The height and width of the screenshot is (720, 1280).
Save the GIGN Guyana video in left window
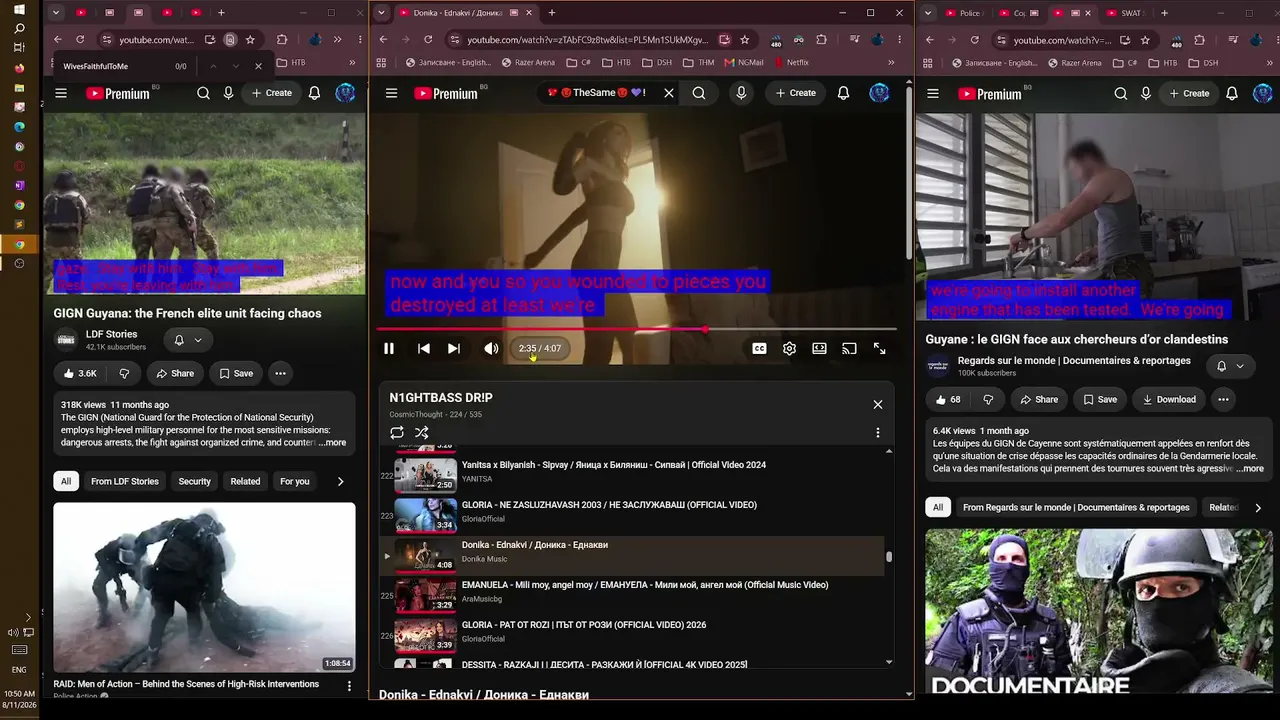click(236, 373)
